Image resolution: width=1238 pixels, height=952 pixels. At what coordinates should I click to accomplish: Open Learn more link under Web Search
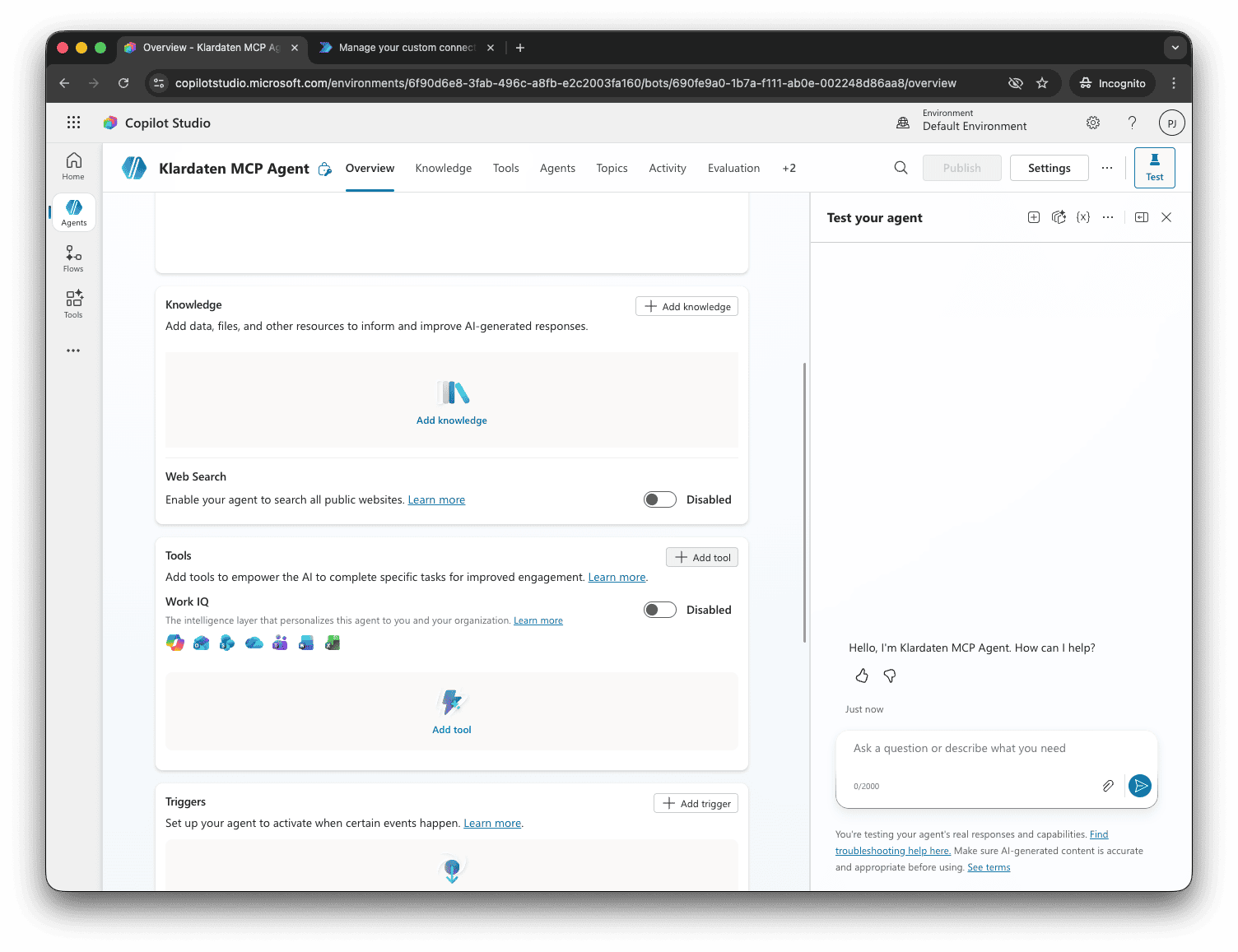pyautogui.click(x=436, y=499)
